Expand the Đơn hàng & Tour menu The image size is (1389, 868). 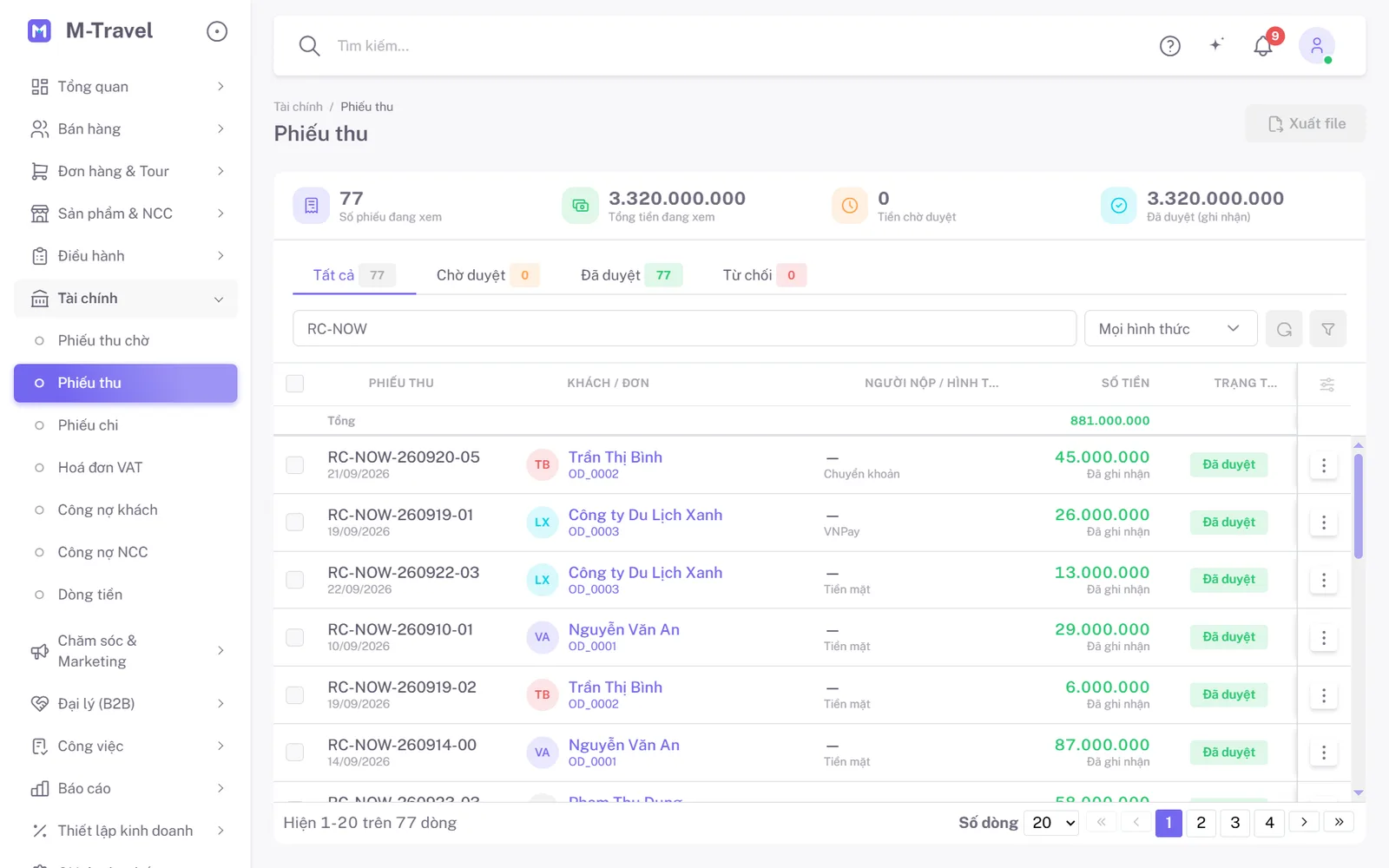[126, 172]
